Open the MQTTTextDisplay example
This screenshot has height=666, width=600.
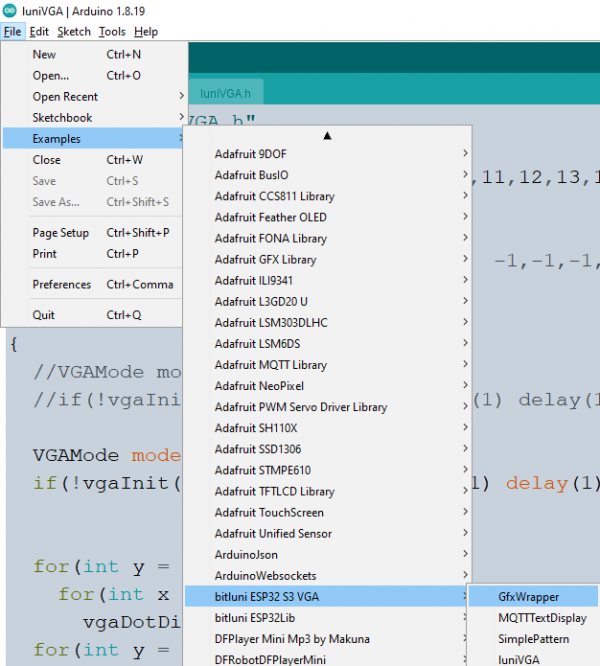543,618
